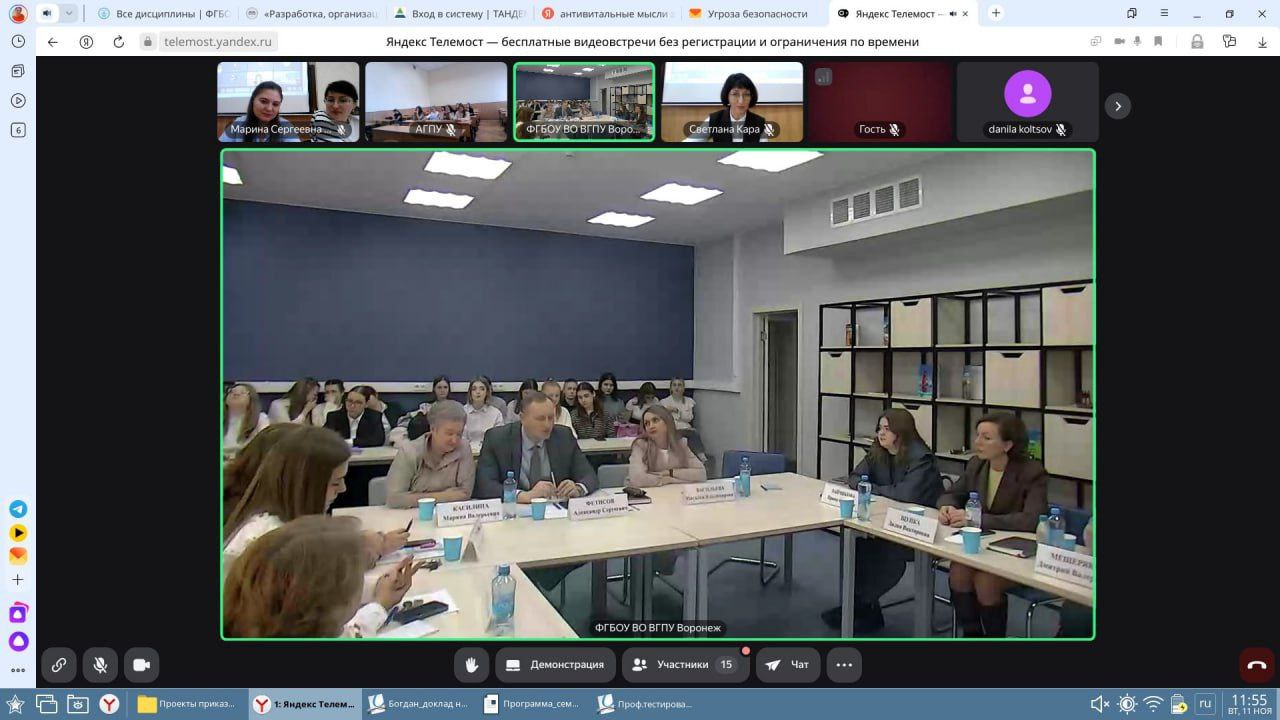Reload the Telemost page
1280x720 pixels.
tap(119, 42)
